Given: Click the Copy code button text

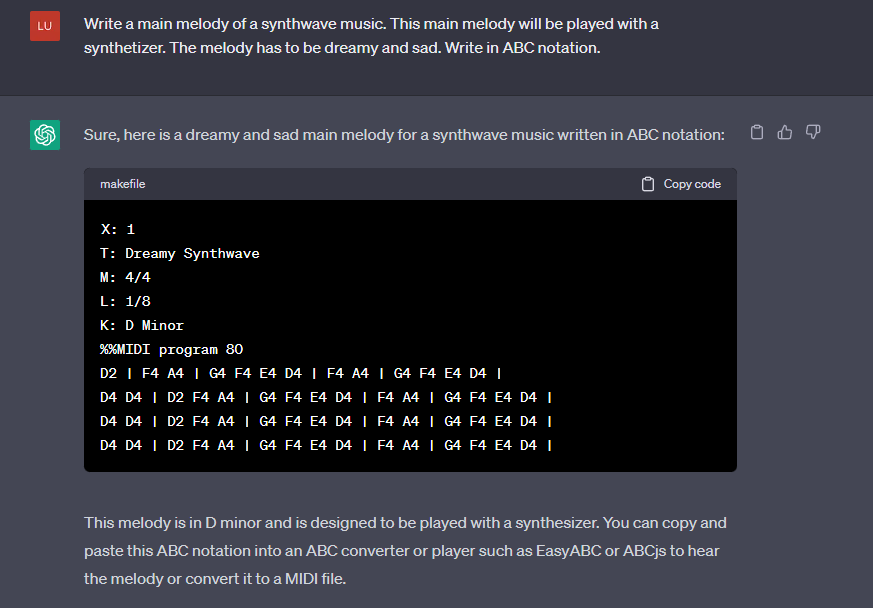Looking at the screenshot, I should tap(692, 184).
